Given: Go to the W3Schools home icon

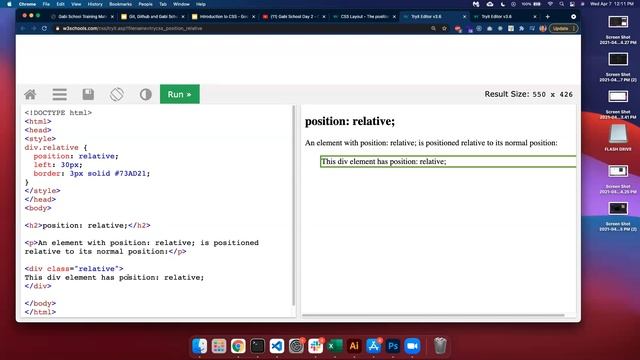Looking at the screenshot, I should pos(30,94).
